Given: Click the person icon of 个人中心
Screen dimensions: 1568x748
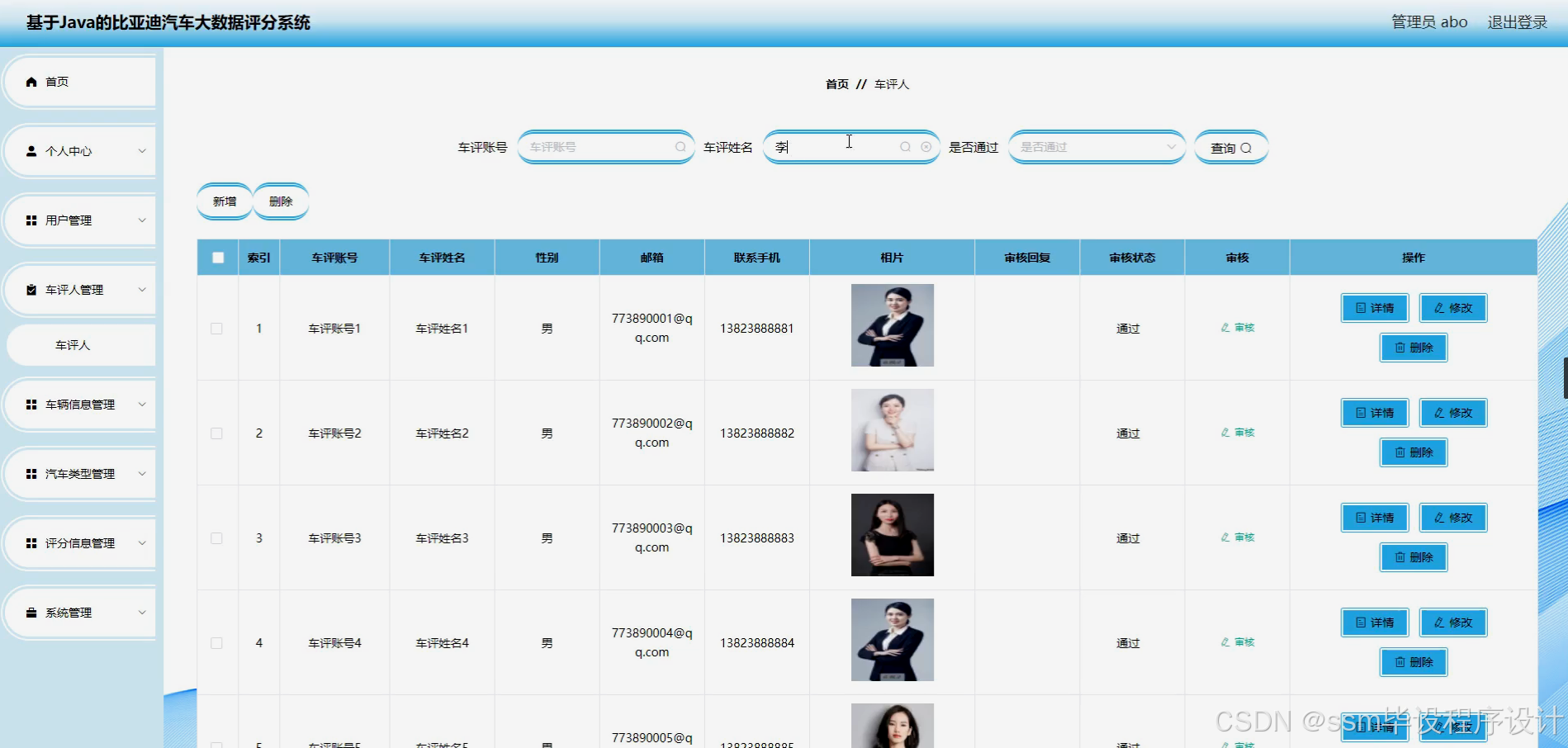Looking at the screenshot, I should click(x=31, y=151).
